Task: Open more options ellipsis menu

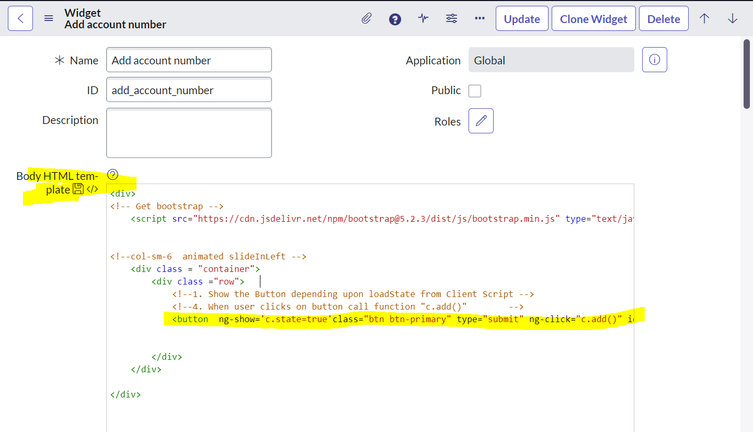Action: (480, 19)
